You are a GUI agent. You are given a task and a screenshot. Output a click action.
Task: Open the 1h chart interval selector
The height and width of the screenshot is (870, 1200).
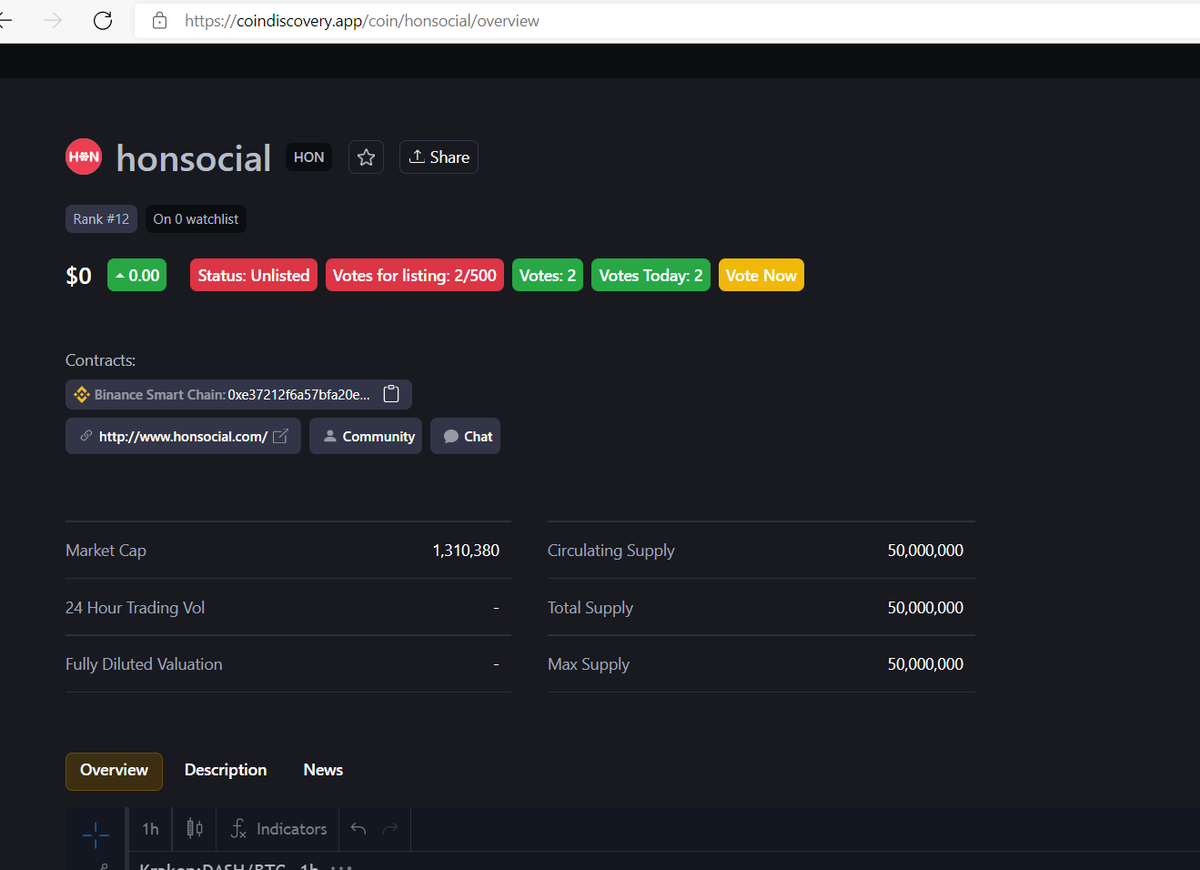(150, 829)
